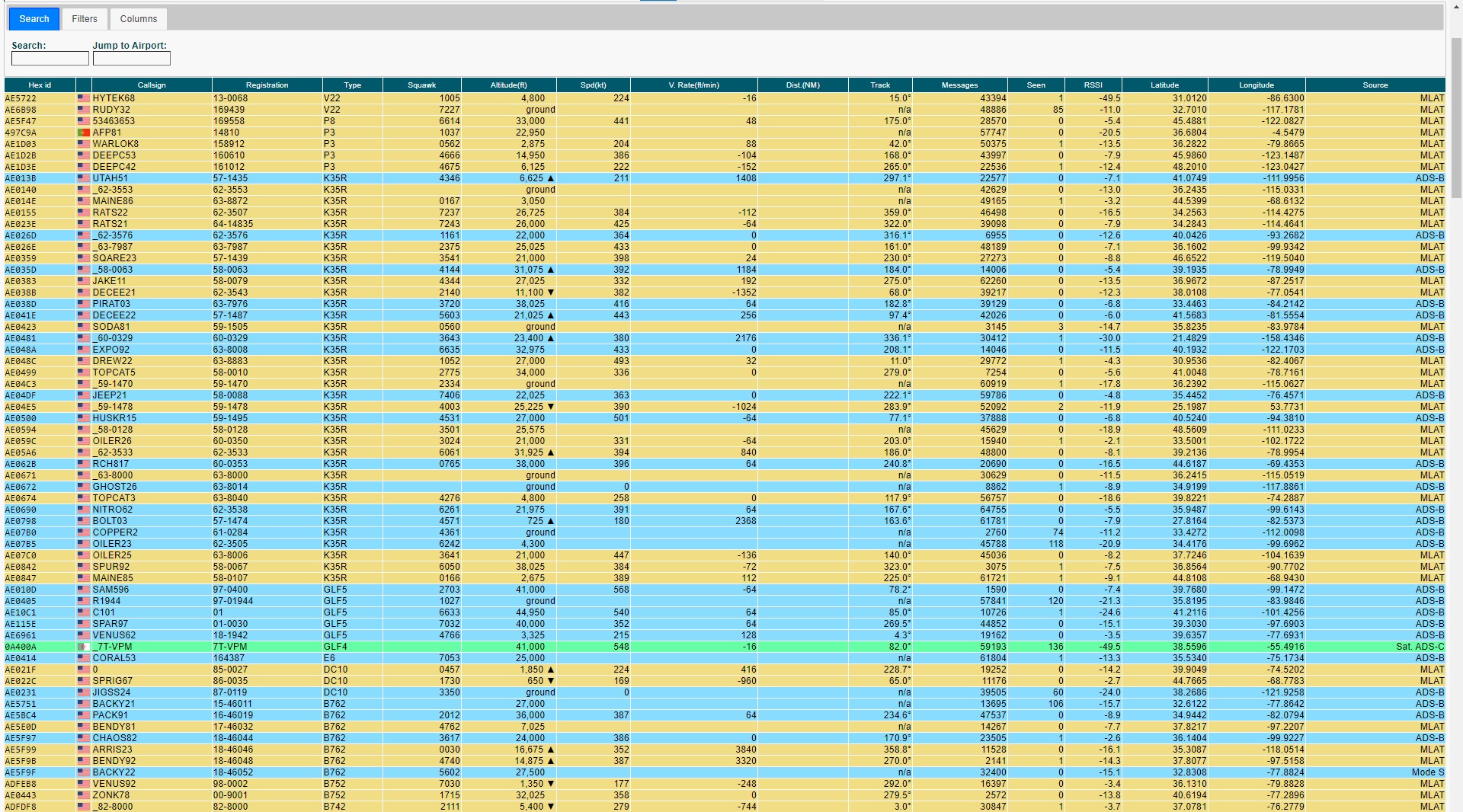Click the US flag beside UTAH51

pyautogui.click(x=84, y=178)
